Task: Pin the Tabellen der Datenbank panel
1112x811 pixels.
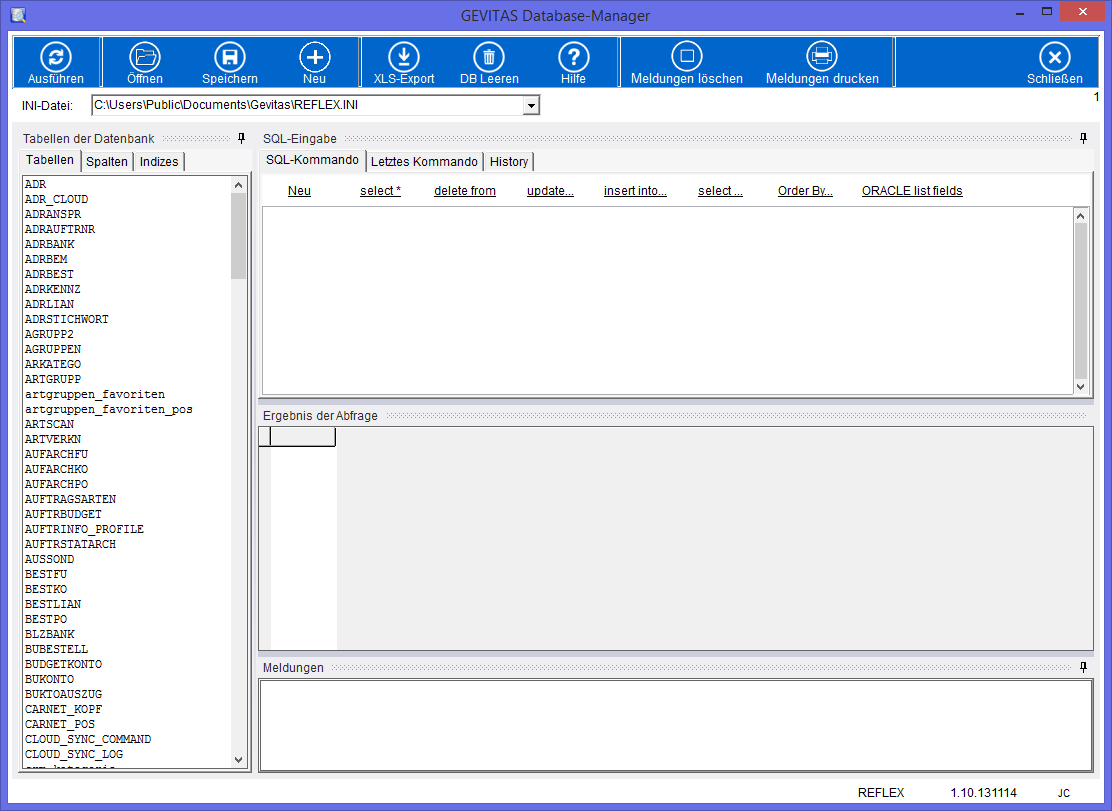Action: click(x=241, y=138)
